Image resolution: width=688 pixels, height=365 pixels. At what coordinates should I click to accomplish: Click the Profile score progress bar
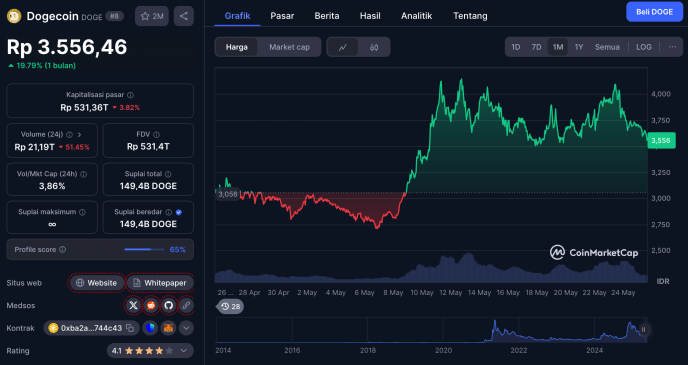143,250
